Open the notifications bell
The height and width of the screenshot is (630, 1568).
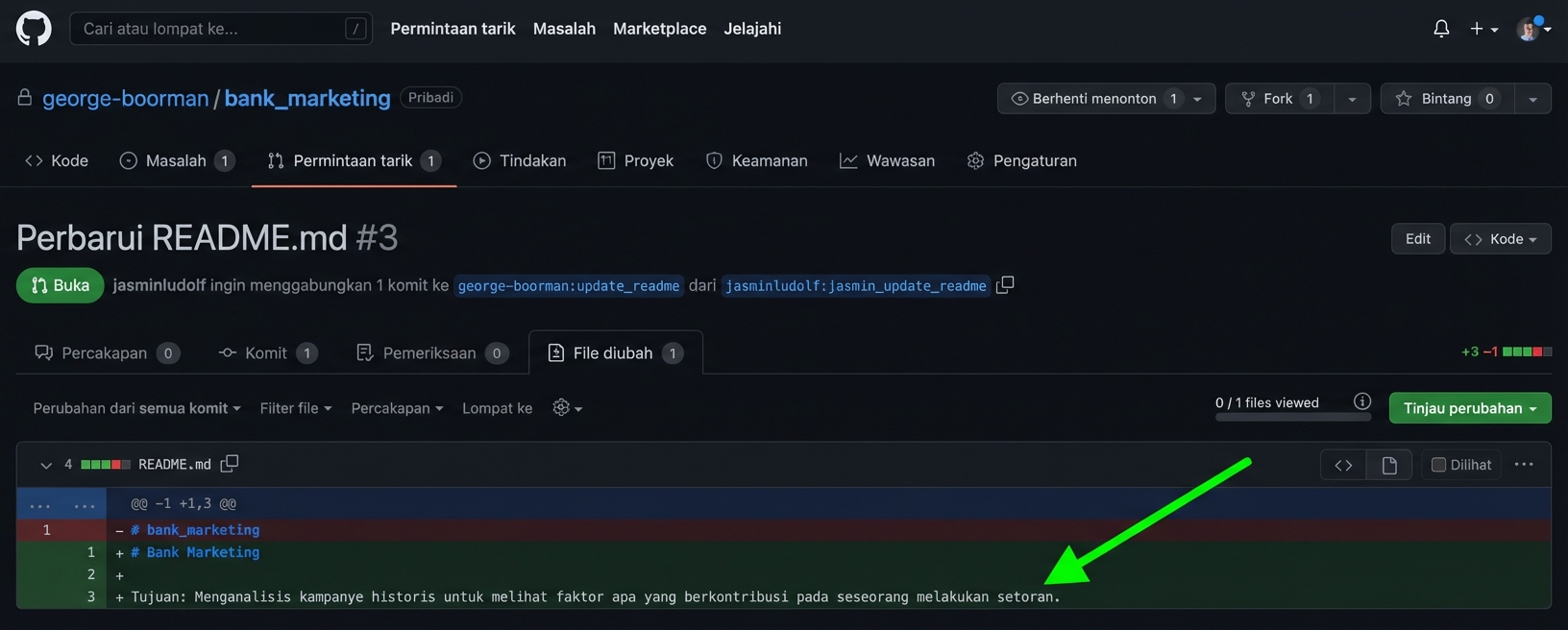click(x=1441, y=29)
